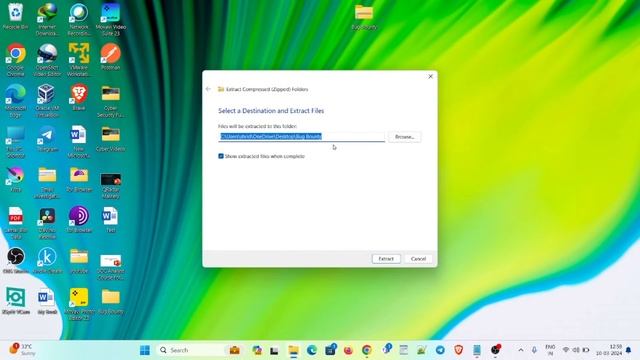Click the Extract button in the dialog
This screenshot has height=360, width=640.
[386, 259]
